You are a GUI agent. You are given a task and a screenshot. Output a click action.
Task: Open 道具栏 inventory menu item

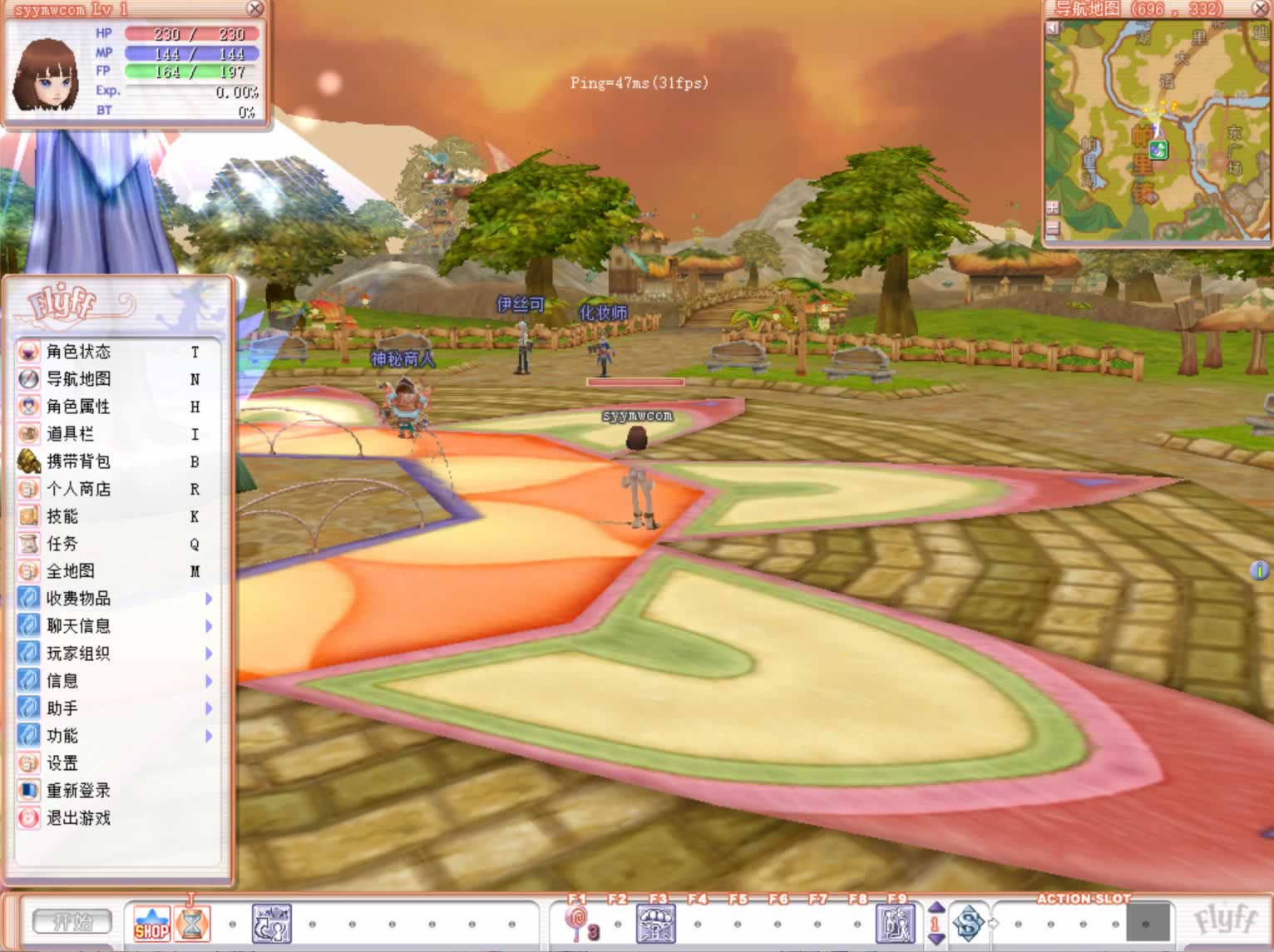coord(70,434)
